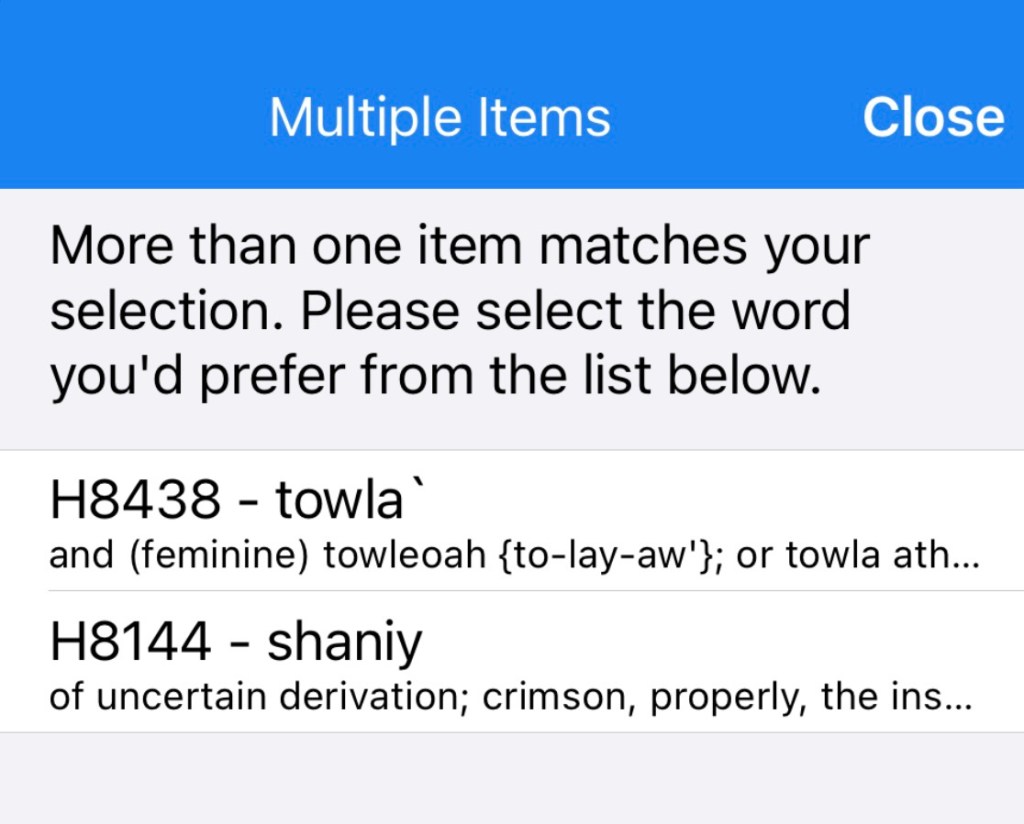Click the empty gray area below the list
This screenshot has width=1024, height=824.
pos(510,778)
